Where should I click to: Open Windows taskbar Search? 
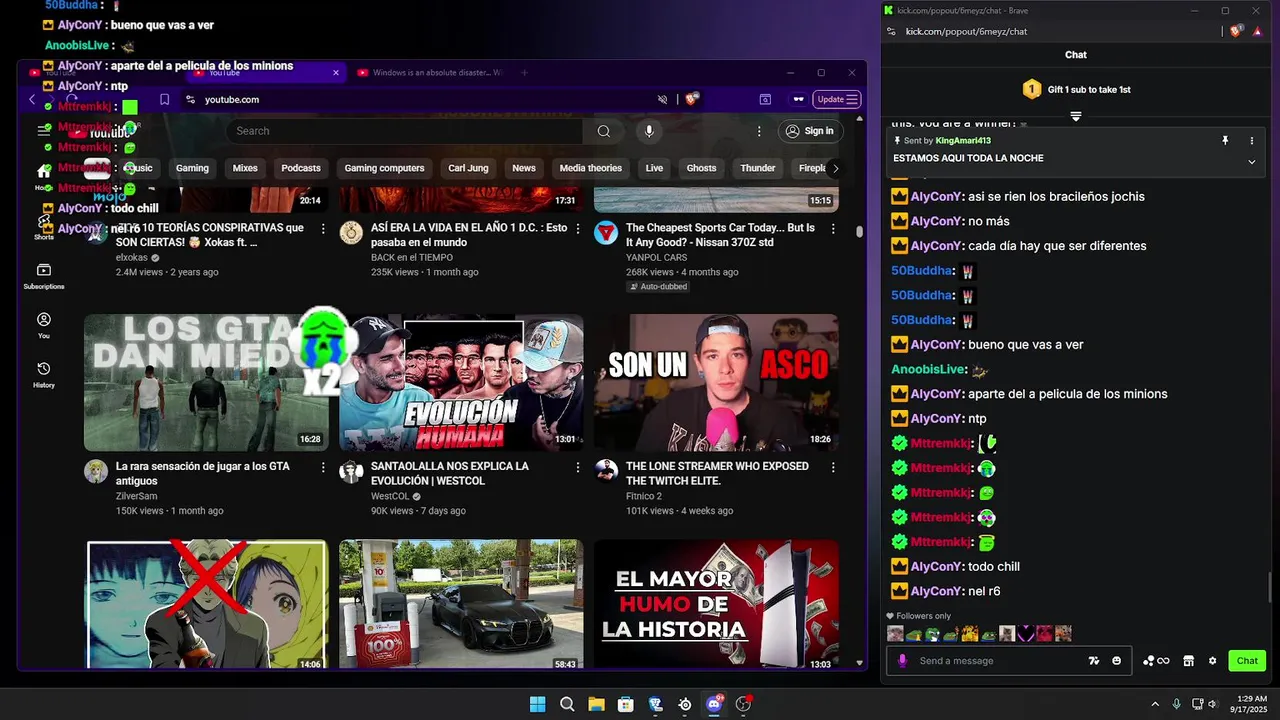[x=567, y=704]
